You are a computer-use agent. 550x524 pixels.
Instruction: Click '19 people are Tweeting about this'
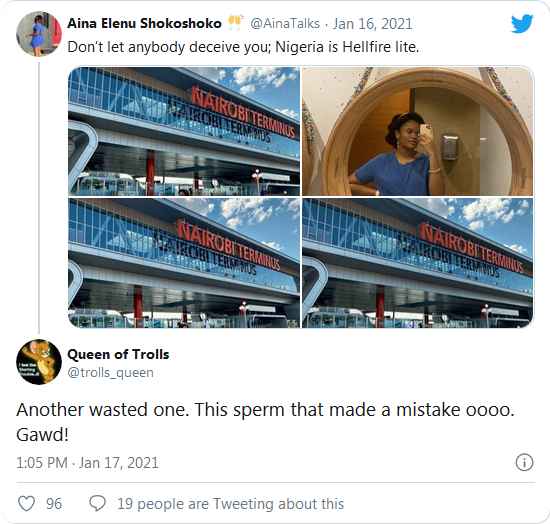pos(230,504)
